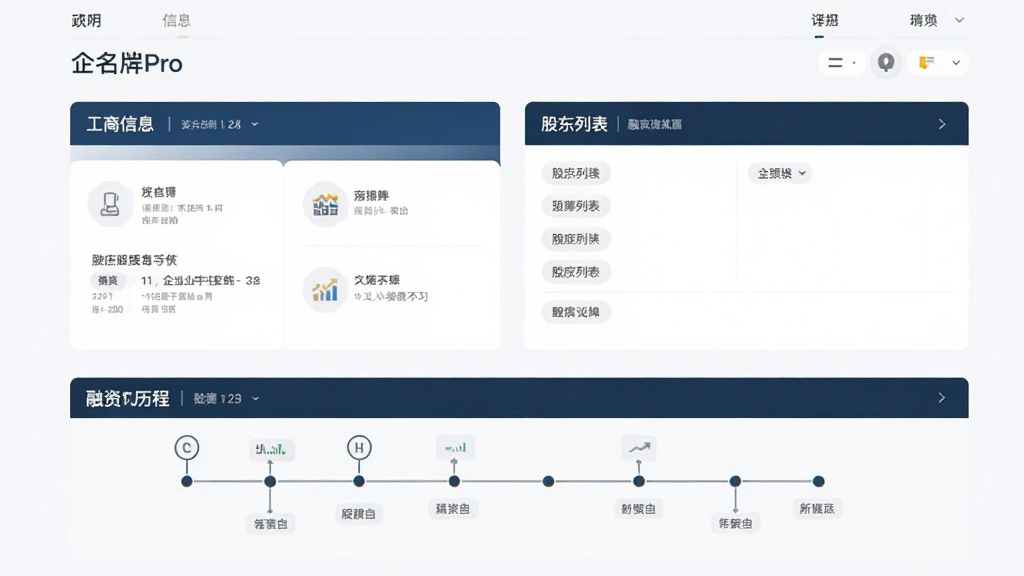Screen dimensions: 1024x576
Task: Click the yellow flag icon
Action: point(926,63)
